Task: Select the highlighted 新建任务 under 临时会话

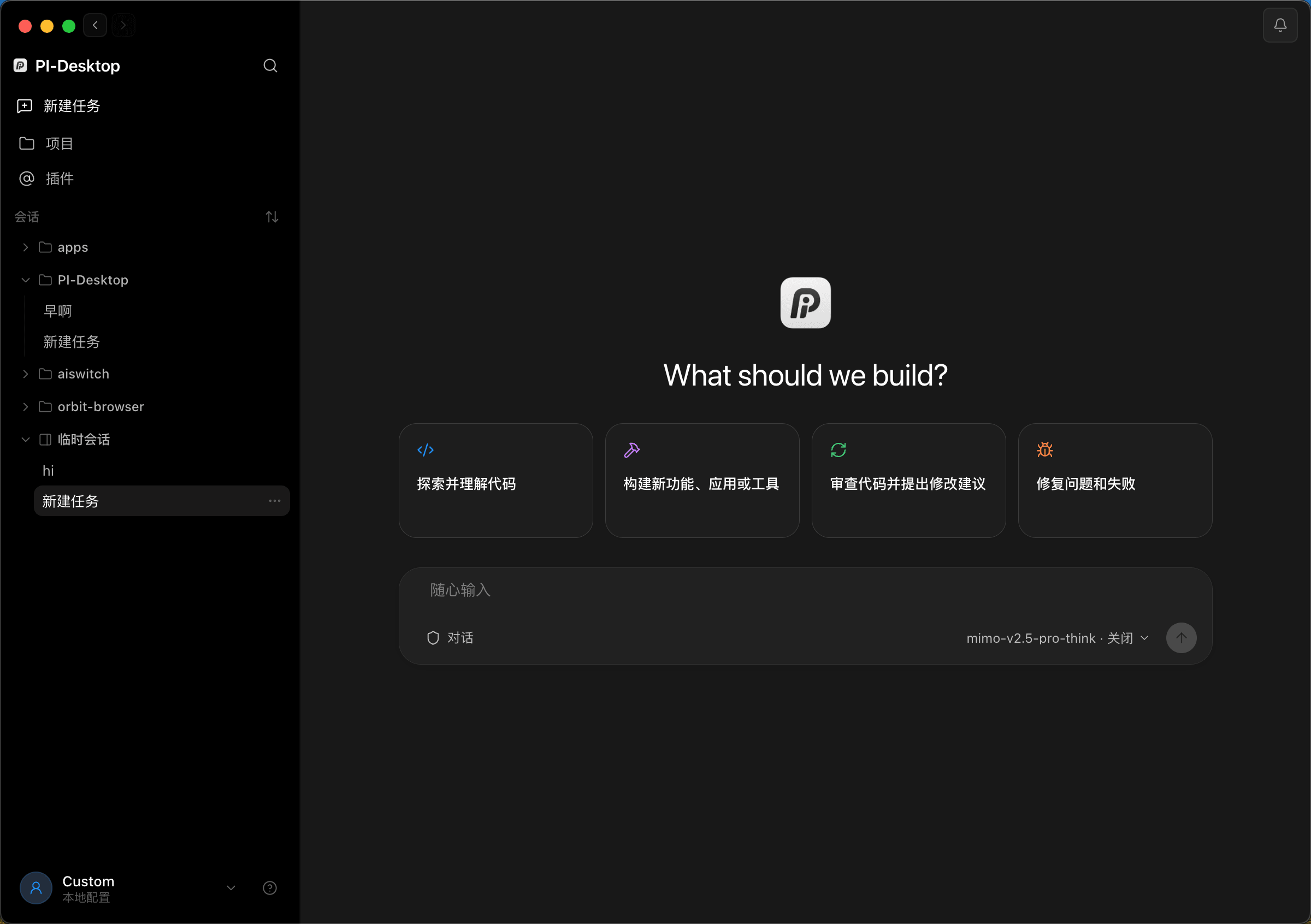Action: [x=162, y=501]
